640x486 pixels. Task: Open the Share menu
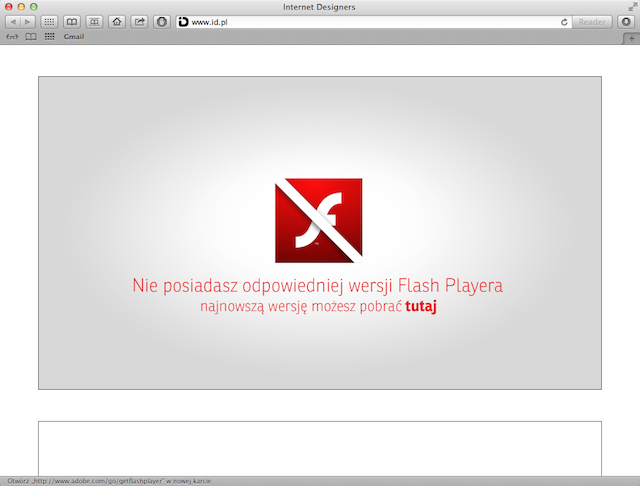pos(140,22)
